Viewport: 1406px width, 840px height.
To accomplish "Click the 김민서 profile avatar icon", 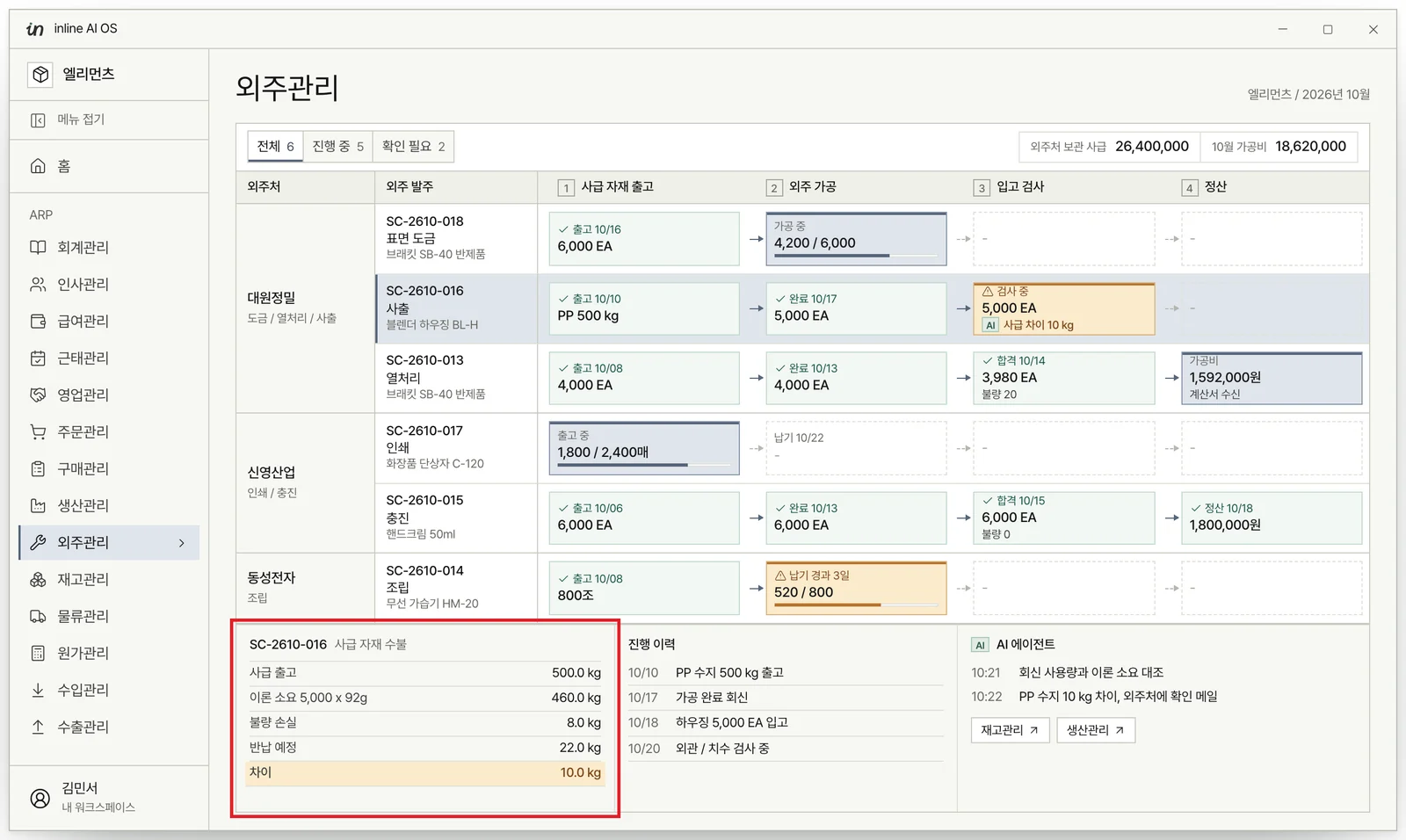I will click(x=40, y=798).
